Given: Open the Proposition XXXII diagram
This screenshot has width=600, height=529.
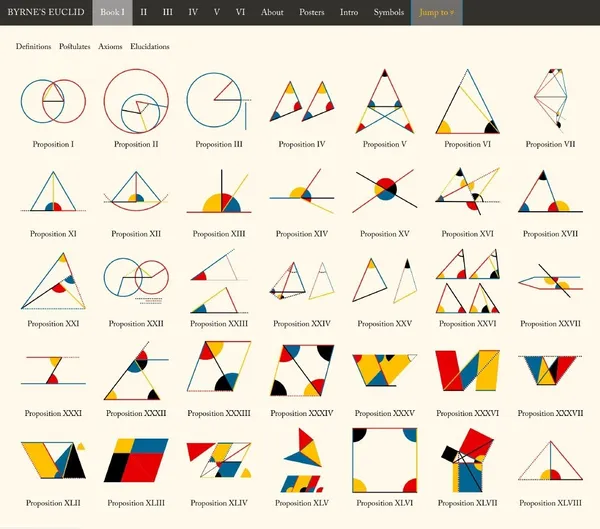Looking at the screenshot, I should [136, 370].
